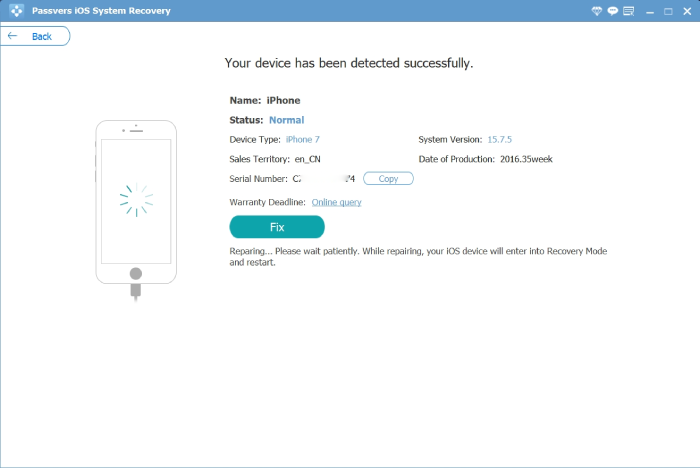The width and height of the screenshot is (700, 468).
Task: Minimize the Passvers window
Action: point(650,12)
